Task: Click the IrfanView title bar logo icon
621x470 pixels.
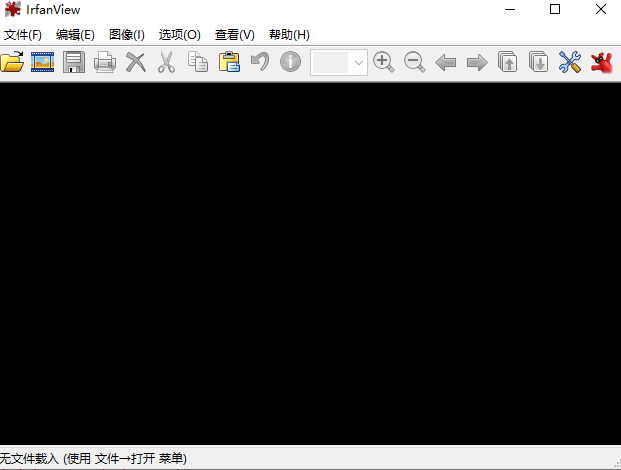Action: [x=13, y=9]
